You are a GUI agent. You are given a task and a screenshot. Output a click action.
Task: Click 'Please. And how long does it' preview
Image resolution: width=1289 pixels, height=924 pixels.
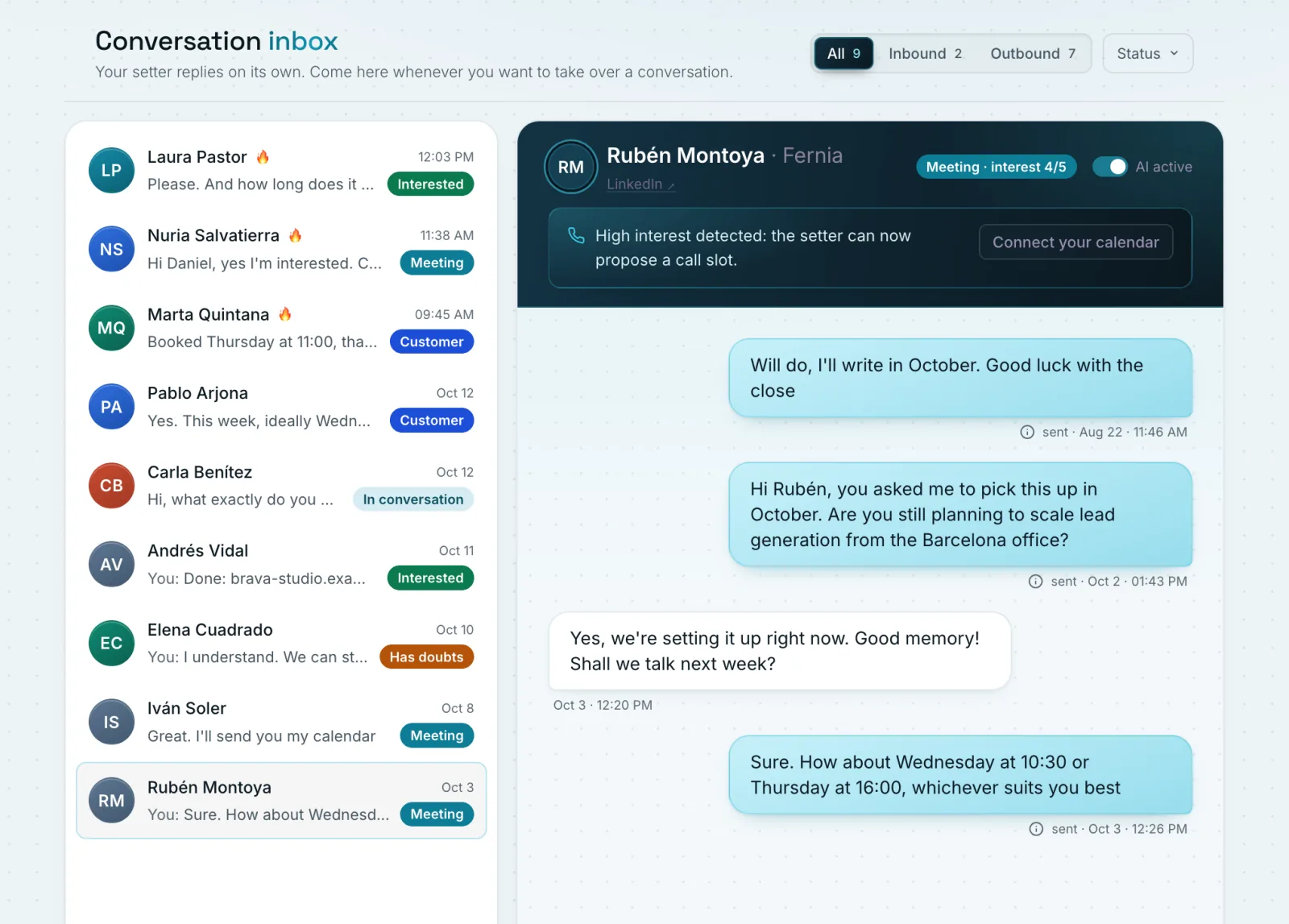click(x=260, y=184)
